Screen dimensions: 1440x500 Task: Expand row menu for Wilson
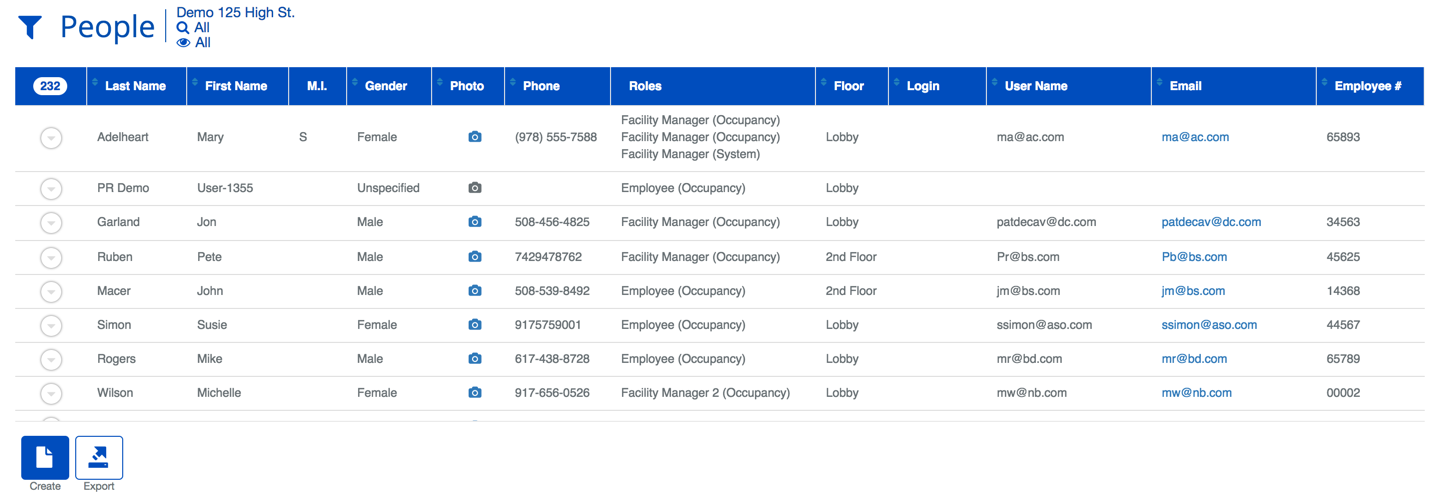coord(51,394)
